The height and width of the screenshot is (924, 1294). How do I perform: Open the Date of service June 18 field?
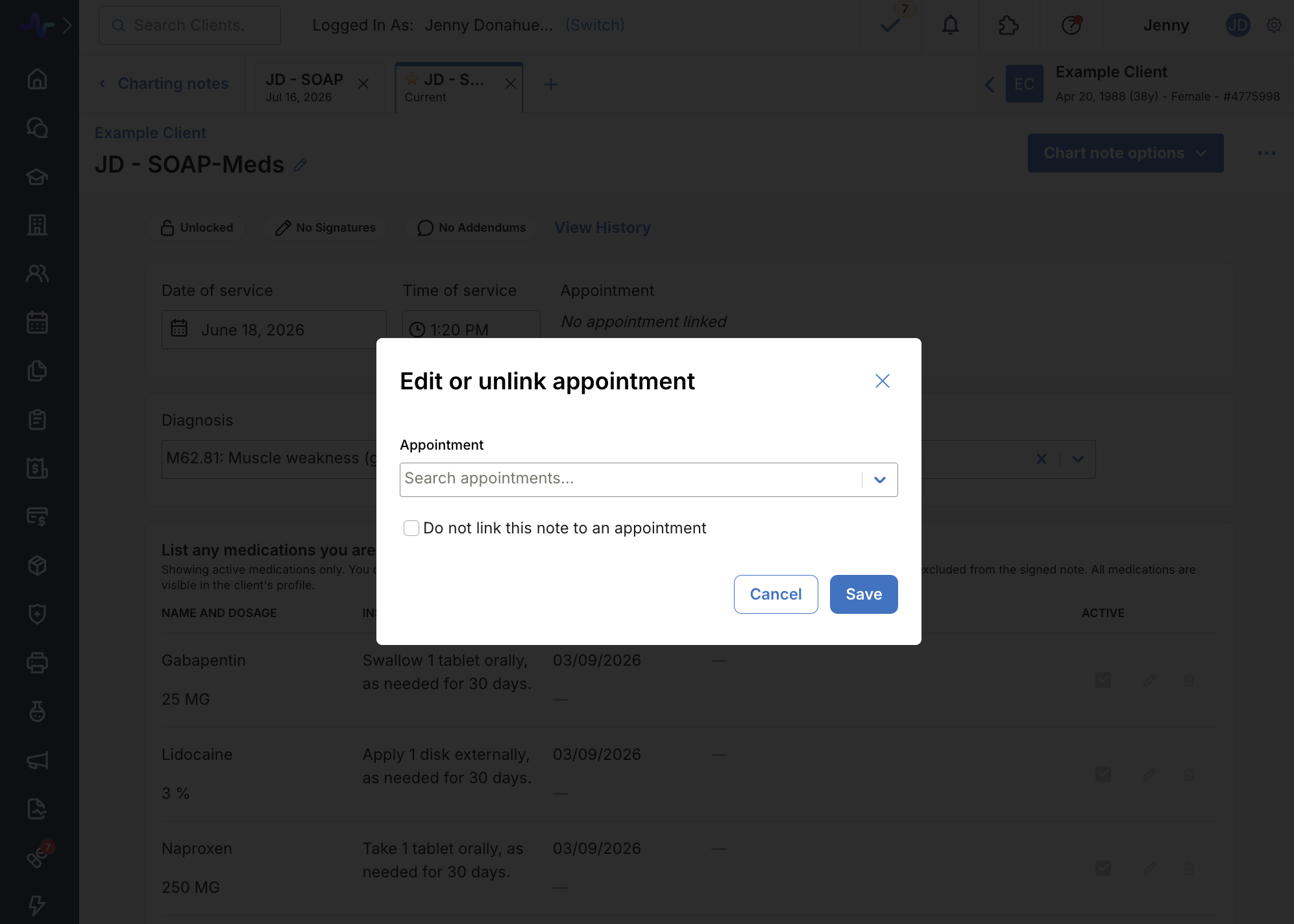pyautogui.click(x=274, y=330)
